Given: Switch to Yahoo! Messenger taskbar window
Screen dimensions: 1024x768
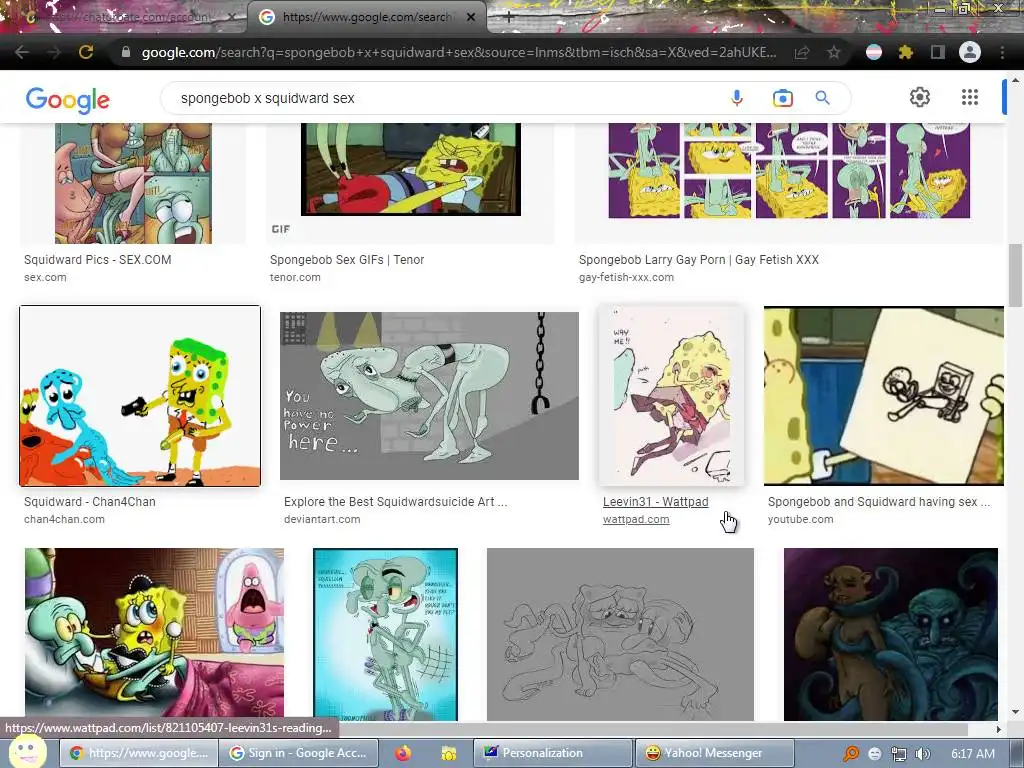Looking at the screenshot, I should click(x=714, y=753).
